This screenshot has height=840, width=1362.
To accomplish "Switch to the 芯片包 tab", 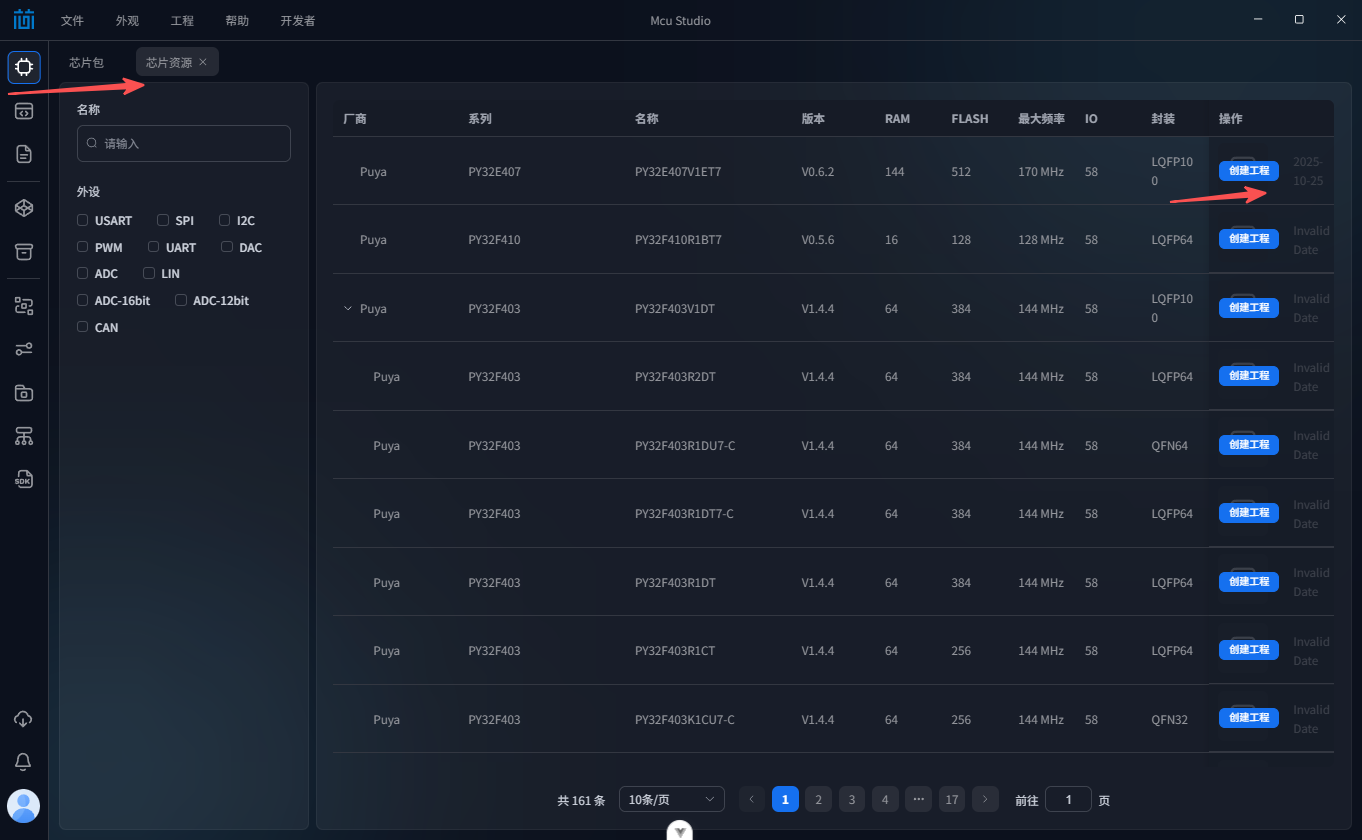I will point(87,62).
